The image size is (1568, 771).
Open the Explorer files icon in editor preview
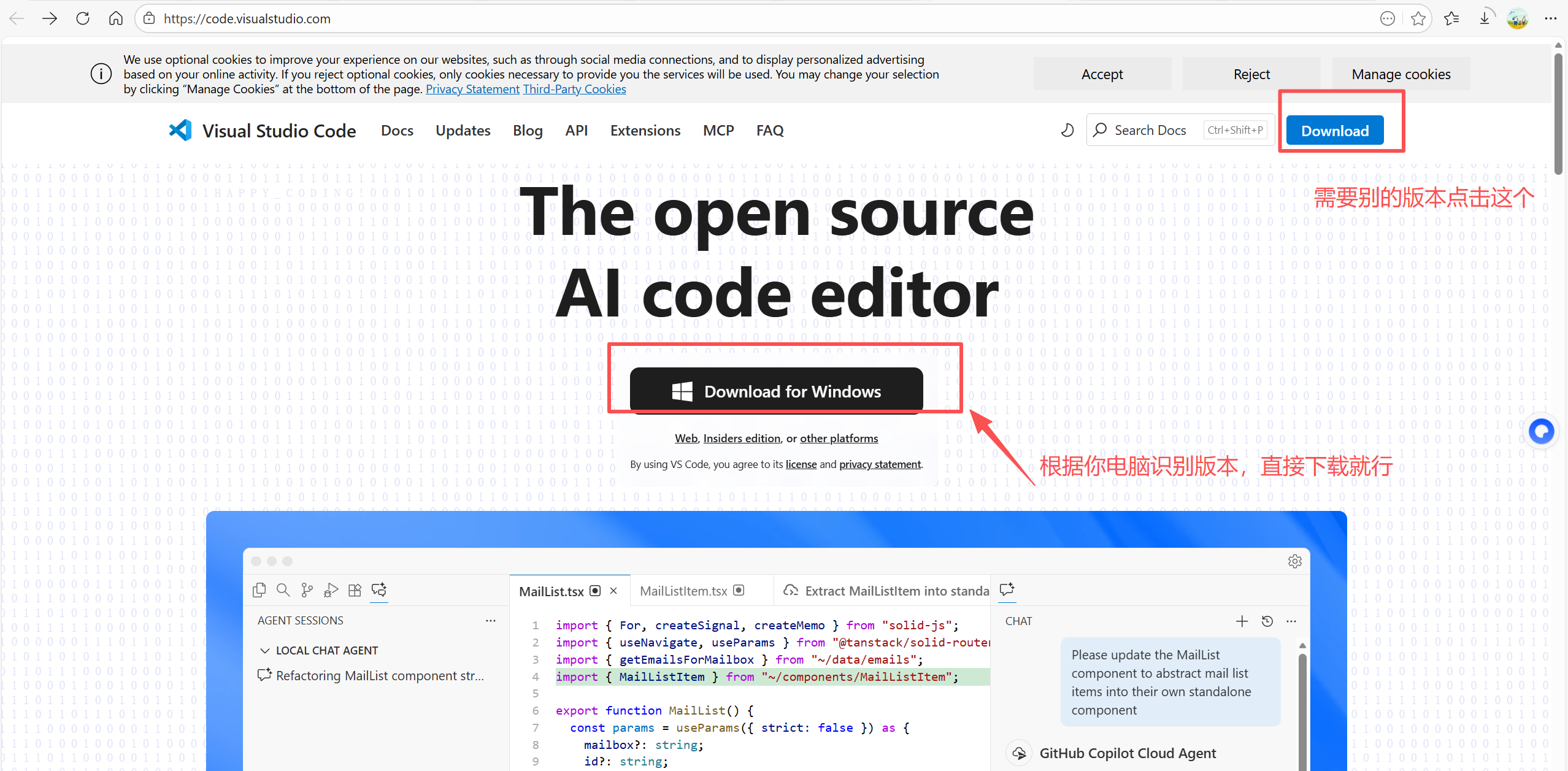point(259,590)
